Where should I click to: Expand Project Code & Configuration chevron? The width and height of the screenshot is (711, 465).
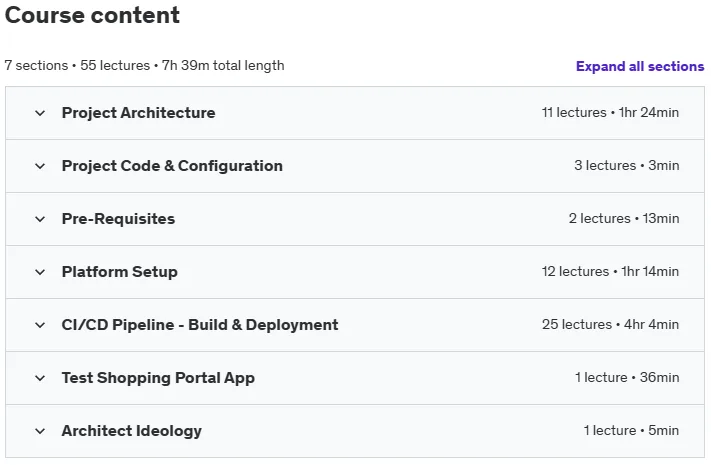(40, 166)
